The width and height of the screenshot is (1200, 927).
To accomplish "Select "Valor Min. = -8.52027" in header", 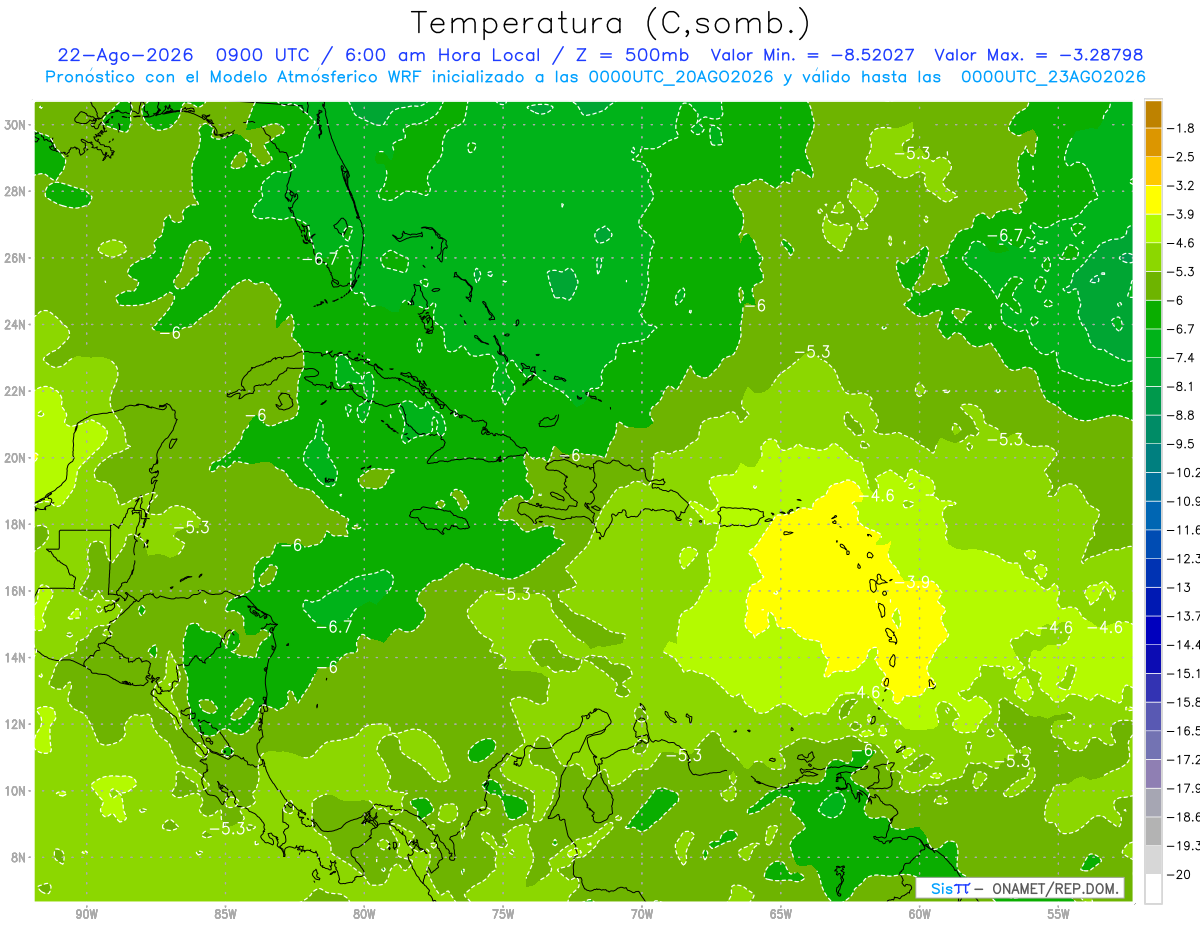I will [x=813, y=55].
